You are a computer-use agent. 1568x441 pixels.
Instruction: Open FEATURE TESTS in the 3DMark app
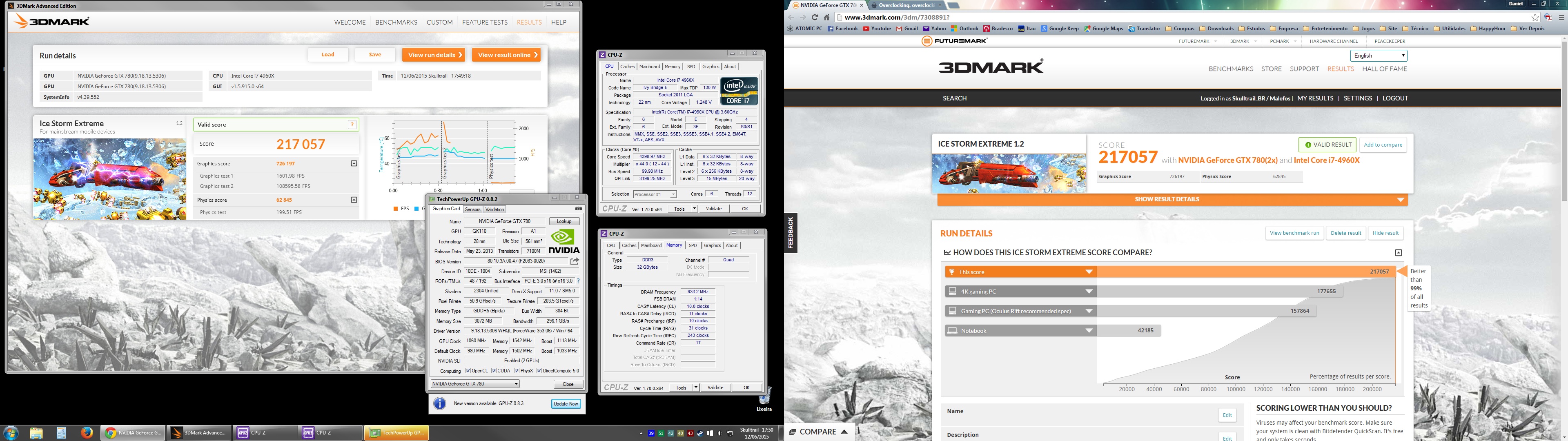click(x=485, y=22)
